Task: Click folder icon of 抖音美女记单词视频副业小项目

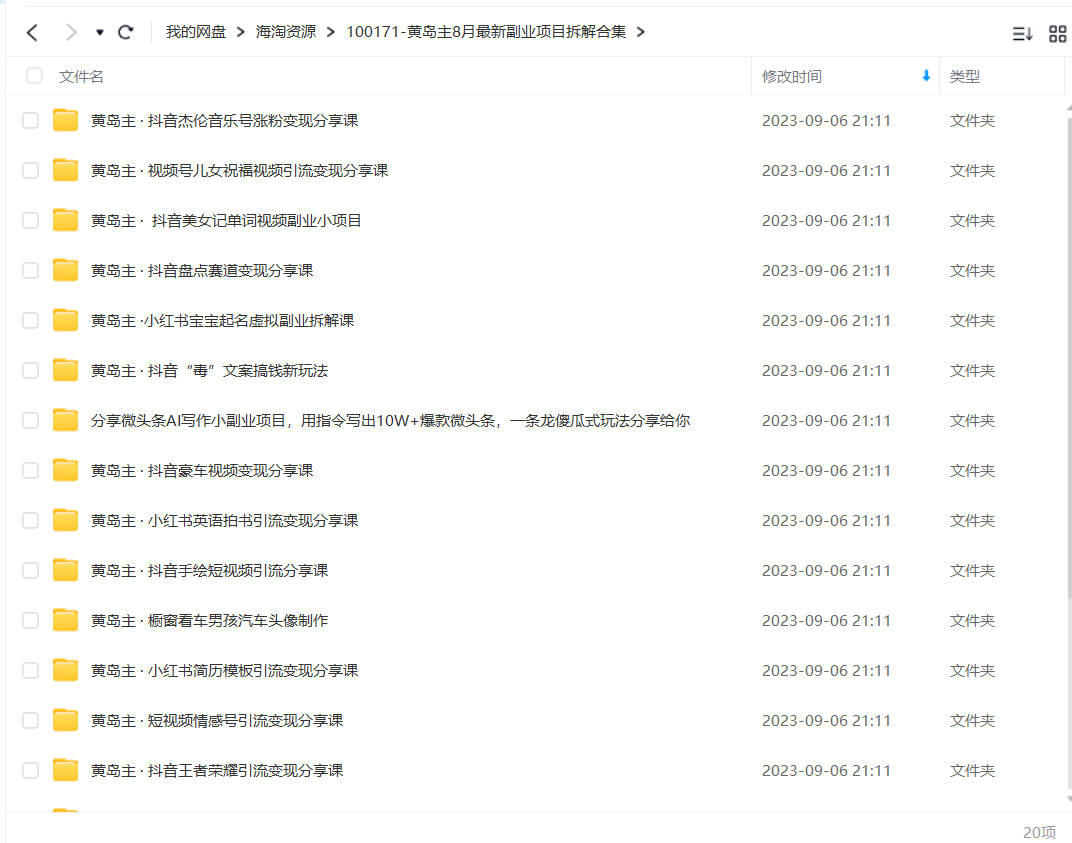Action: pos(66,220)
